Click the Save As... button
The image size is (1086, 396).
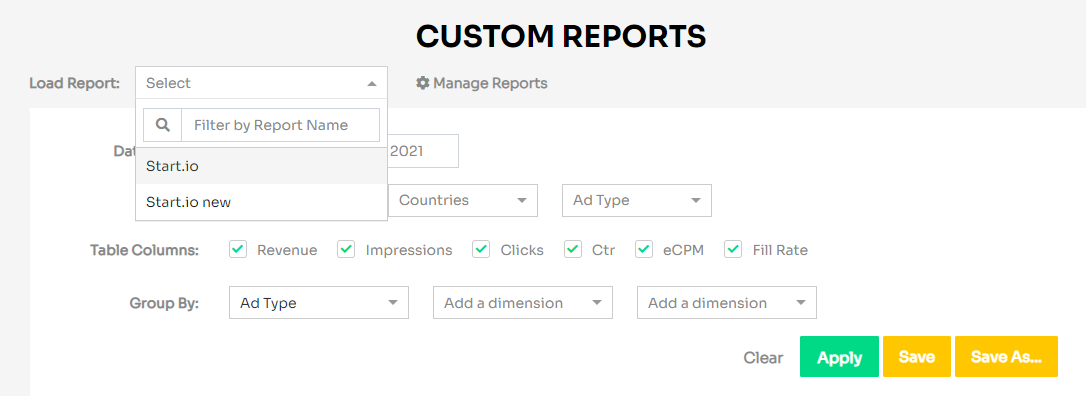(1006, 357)
